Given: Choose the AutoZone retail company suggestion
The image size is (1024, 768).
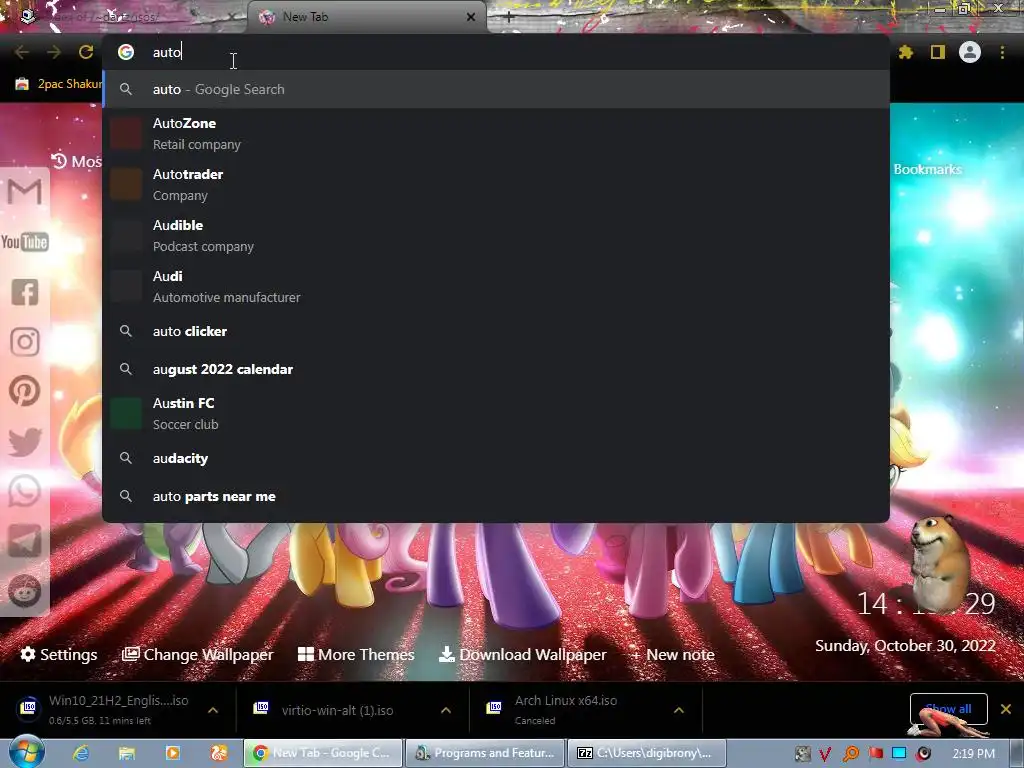Looking at the screenshot, I should [496, 133].
